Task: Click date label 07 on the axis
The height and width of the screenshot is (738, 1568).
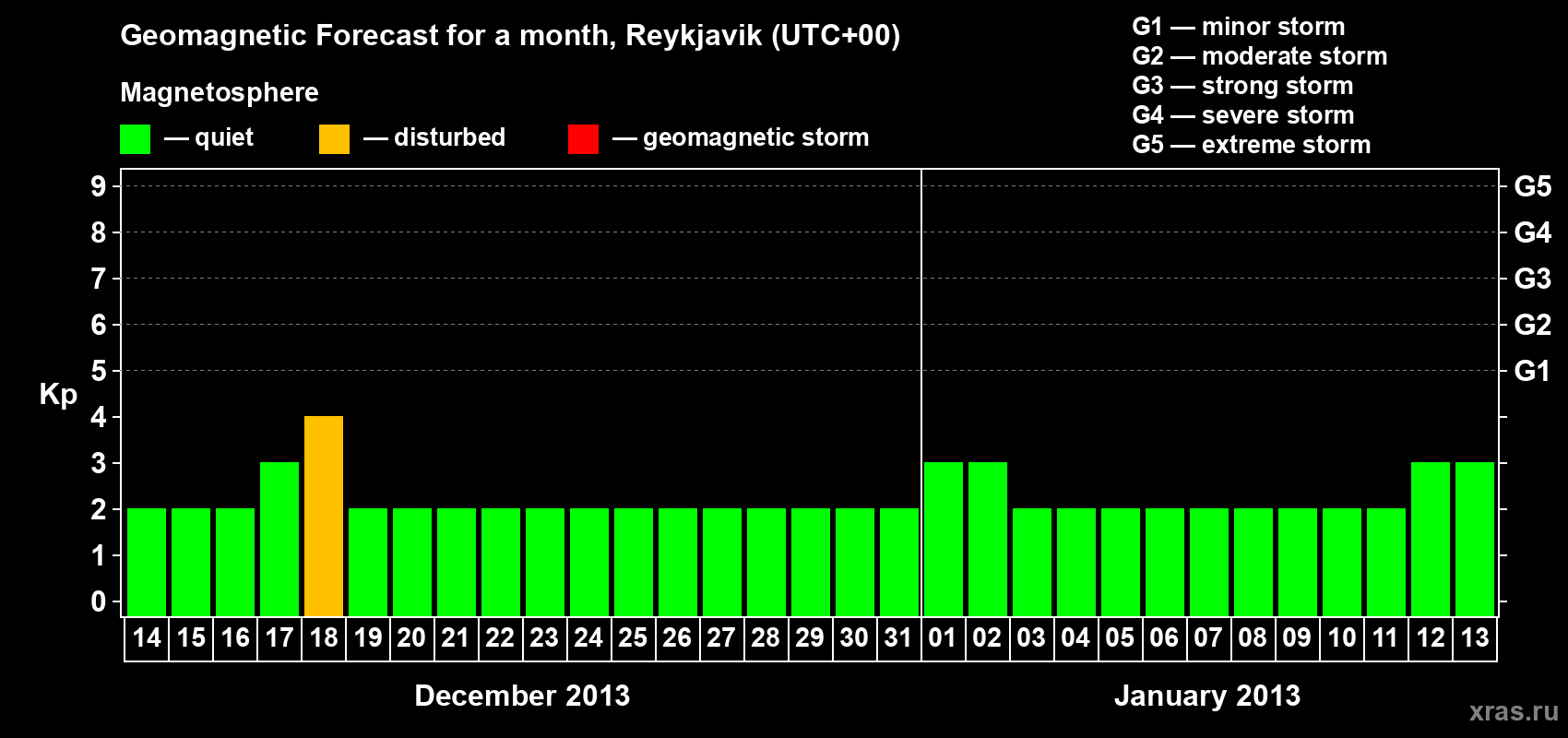Action: [x=1208, y=637]
